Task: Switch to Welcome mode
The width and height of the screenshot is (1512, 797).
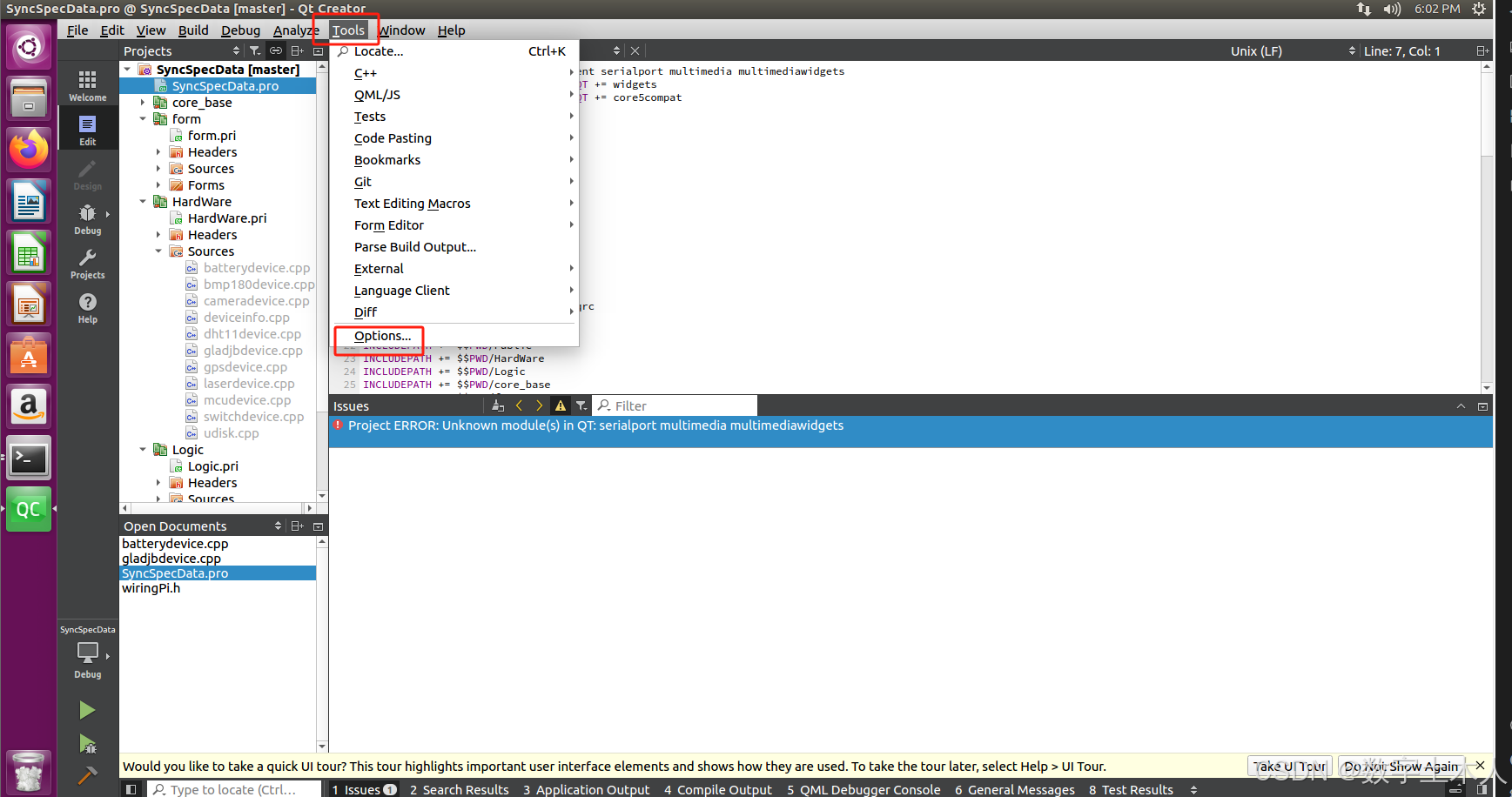Action: (87, 85)
